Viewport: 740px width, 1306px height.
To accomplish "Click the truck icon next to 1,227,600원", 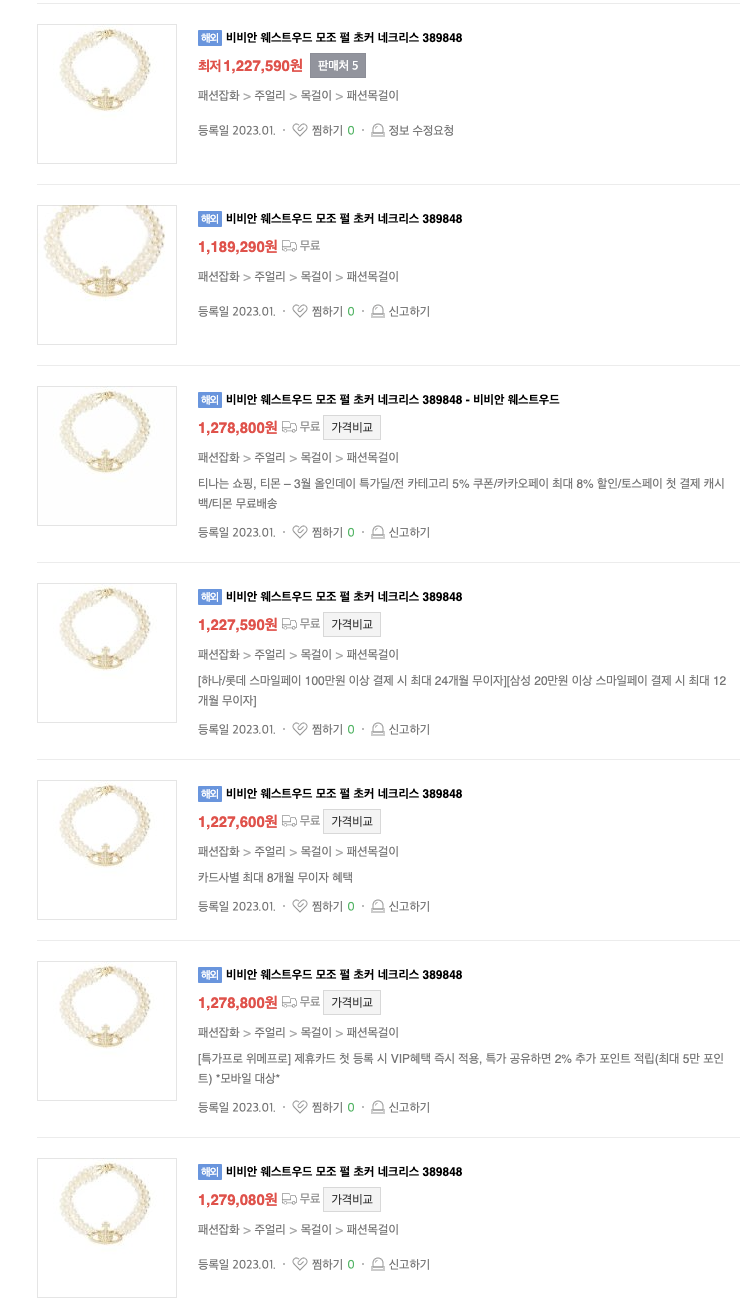I will click(x=289, y=820).
